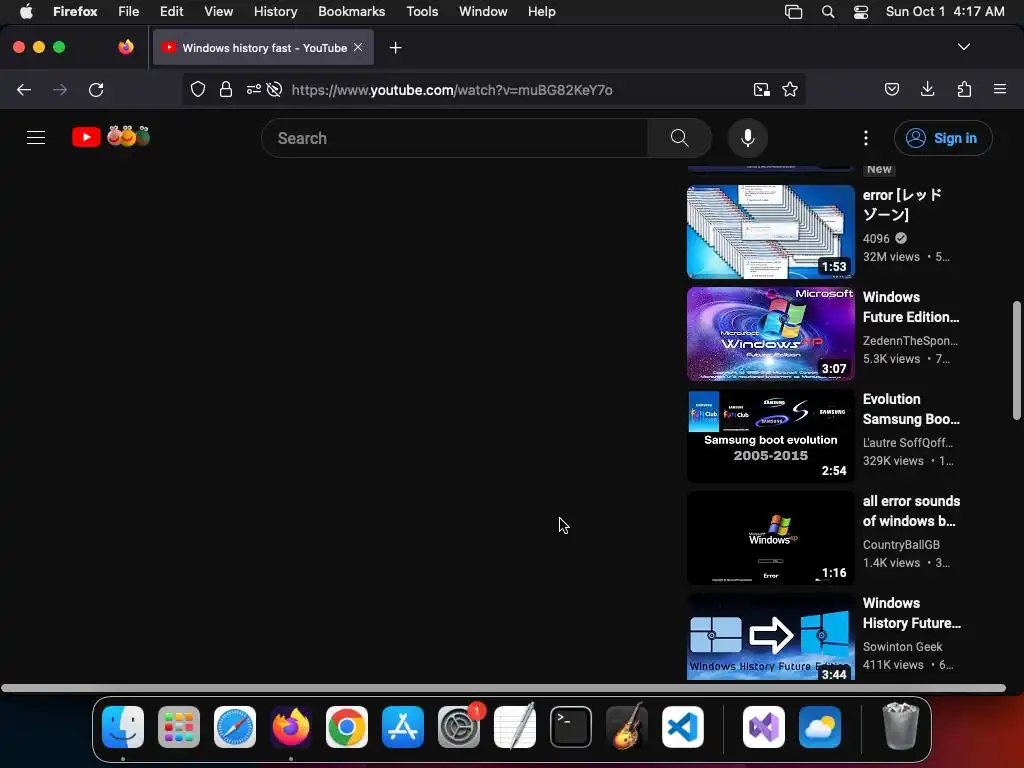Open the Firefox app menu

[75, 11]
